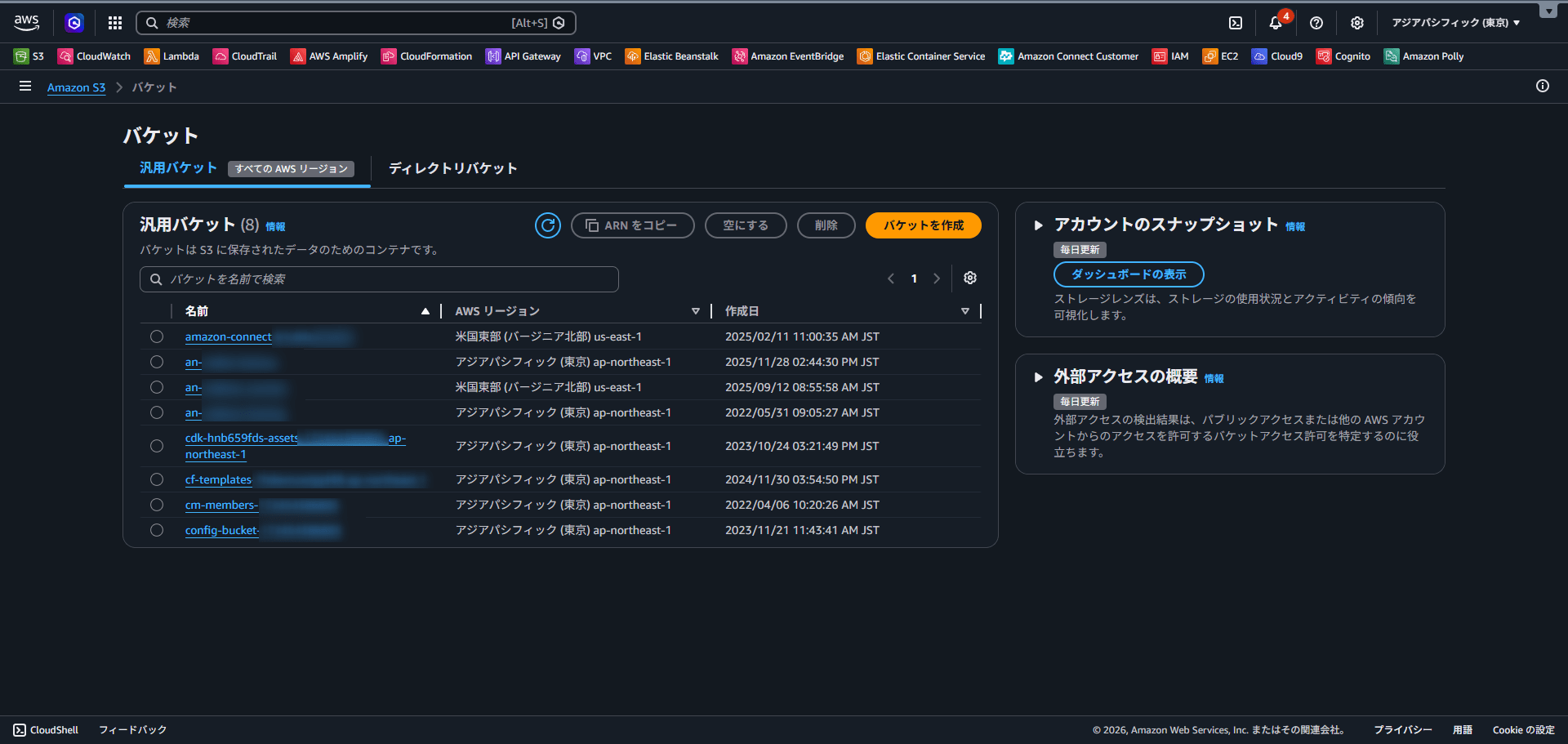
Task: Switch to ディレクトリバケット tab
Action: tap(453, 168)
